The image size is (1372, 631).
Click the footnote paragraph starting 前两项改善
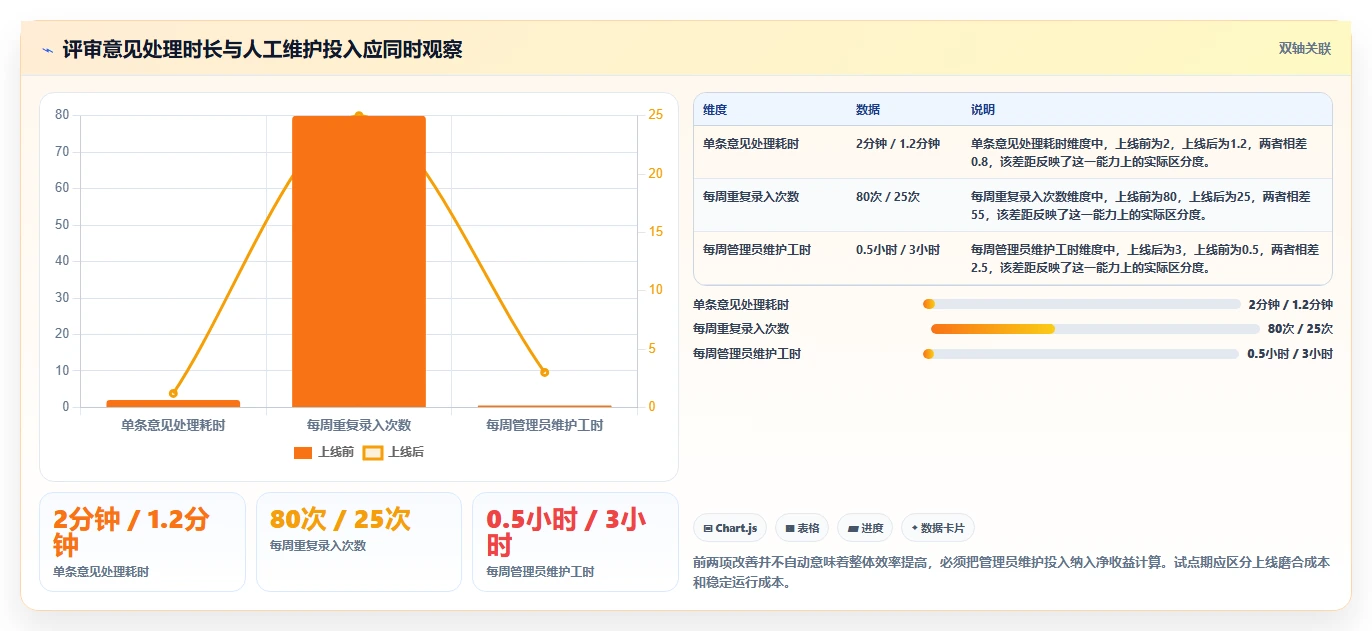[1011, 573]
